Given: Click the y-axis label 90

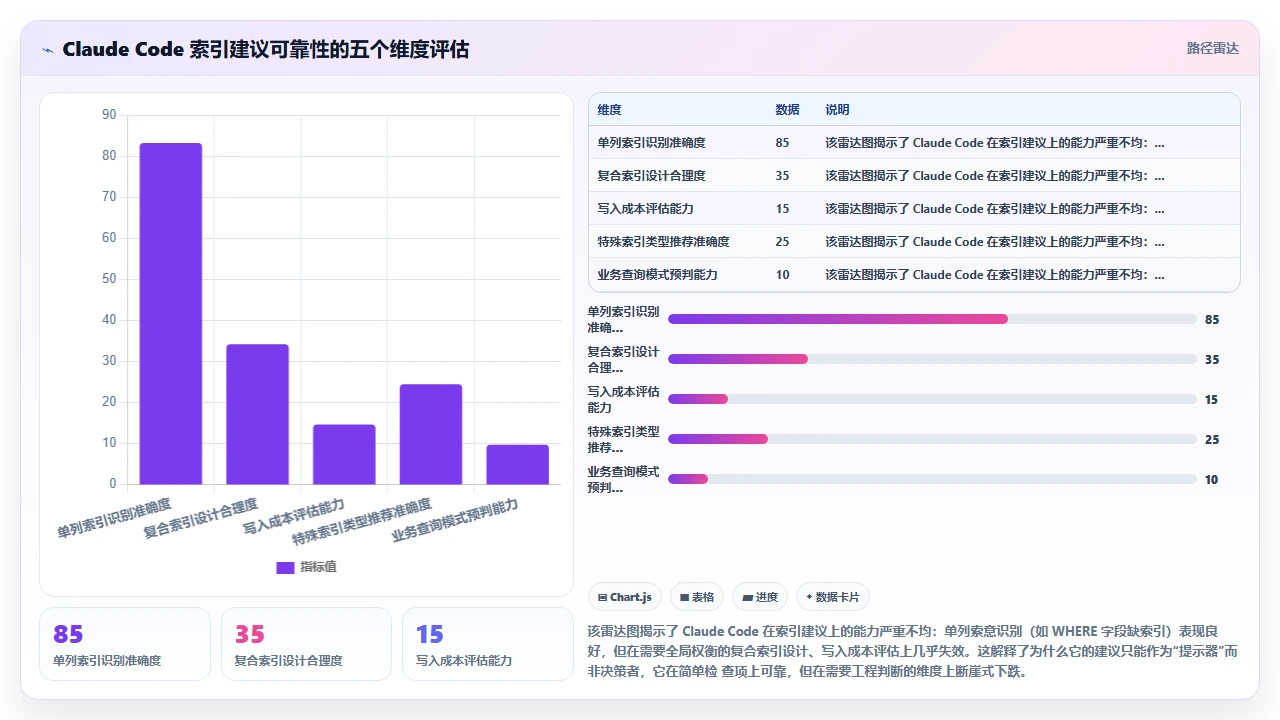Looking at the screenshot, I should point(109,115).
